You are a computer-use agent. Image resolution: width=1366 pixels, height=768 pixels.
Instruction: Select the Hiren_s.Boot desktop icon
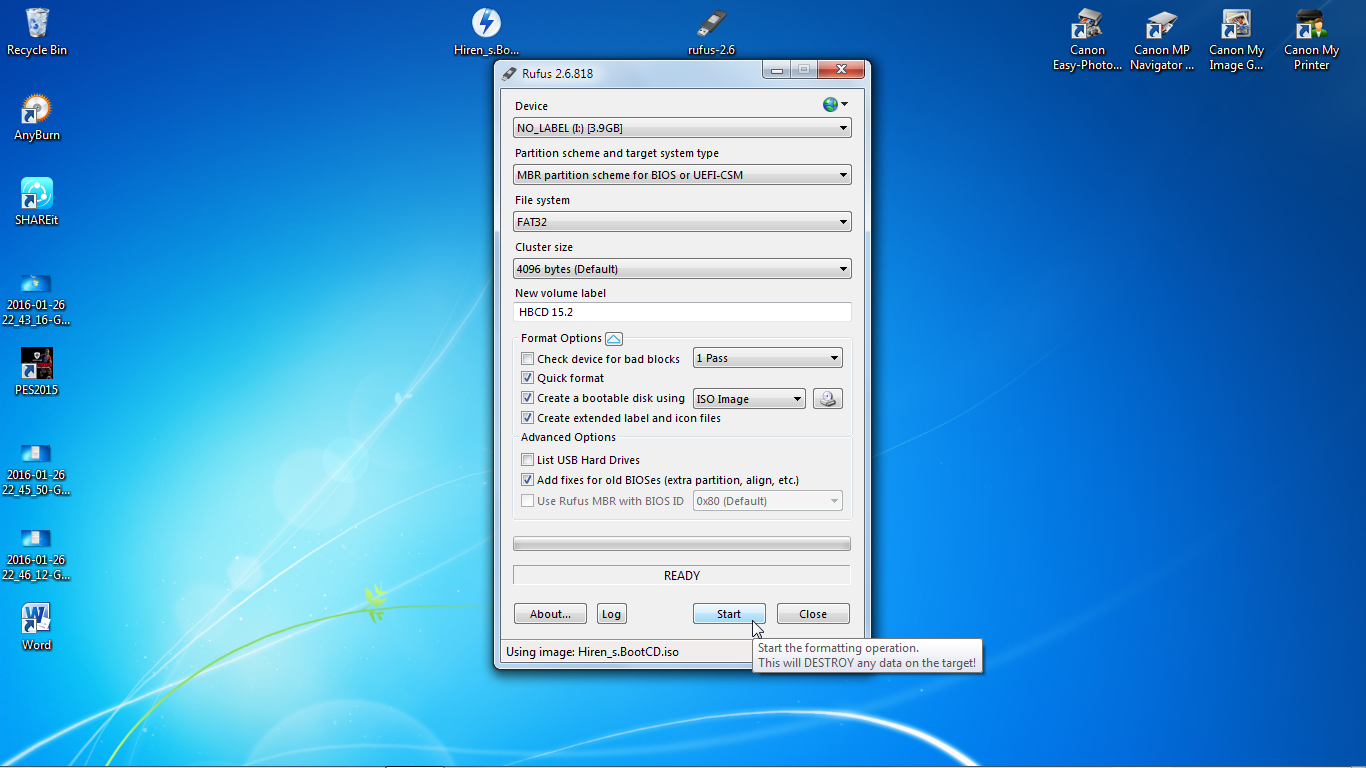coord(487,32)
